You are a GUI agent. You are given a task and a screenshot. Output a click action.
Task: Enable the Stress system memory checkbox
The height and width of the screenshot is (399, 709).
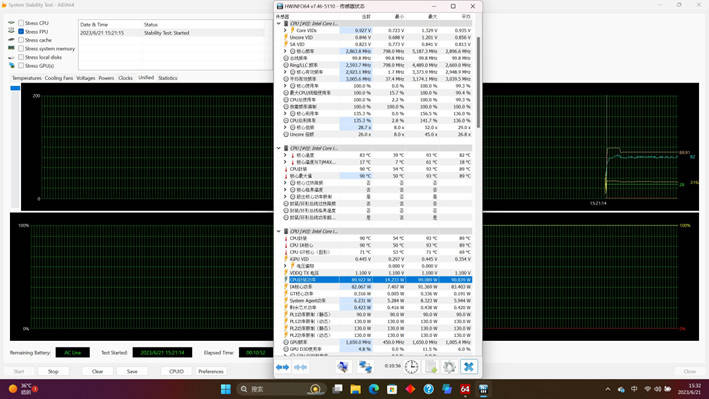click(21, 49)
